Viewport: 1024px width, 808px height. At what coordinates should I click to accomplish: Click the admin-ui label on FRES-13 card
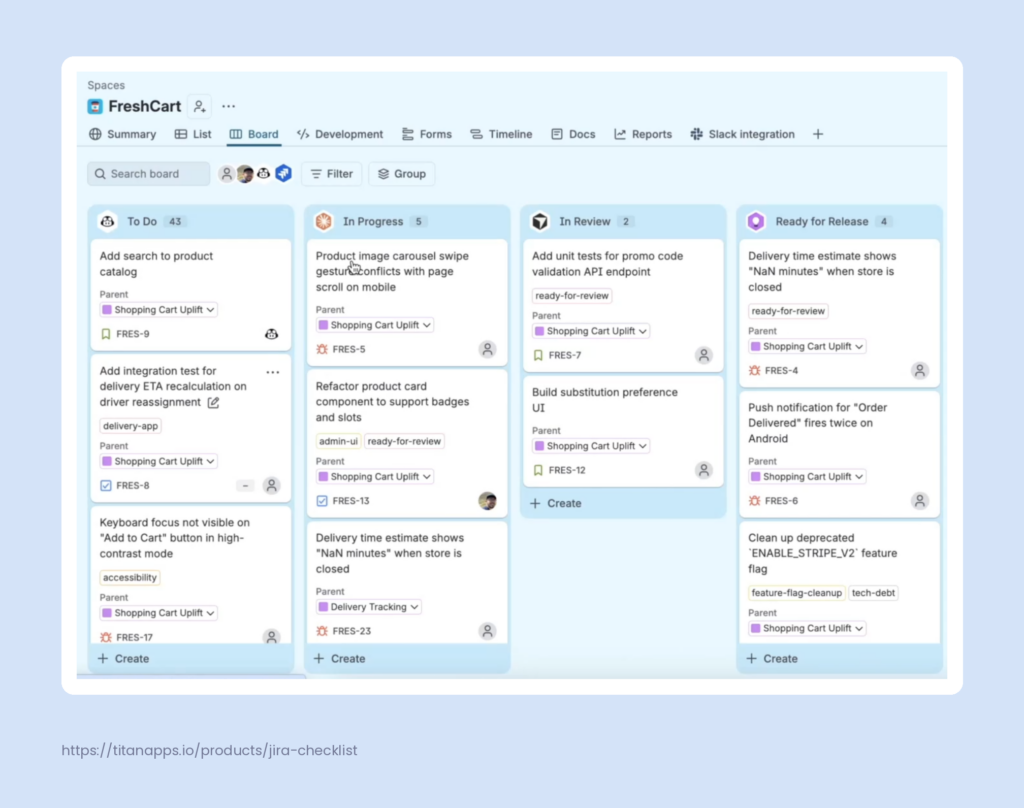(338, 441)
